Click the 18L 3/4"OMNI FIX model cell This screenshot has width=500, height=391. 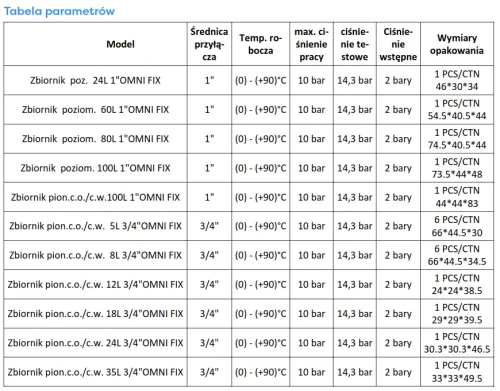click(96, 314)
